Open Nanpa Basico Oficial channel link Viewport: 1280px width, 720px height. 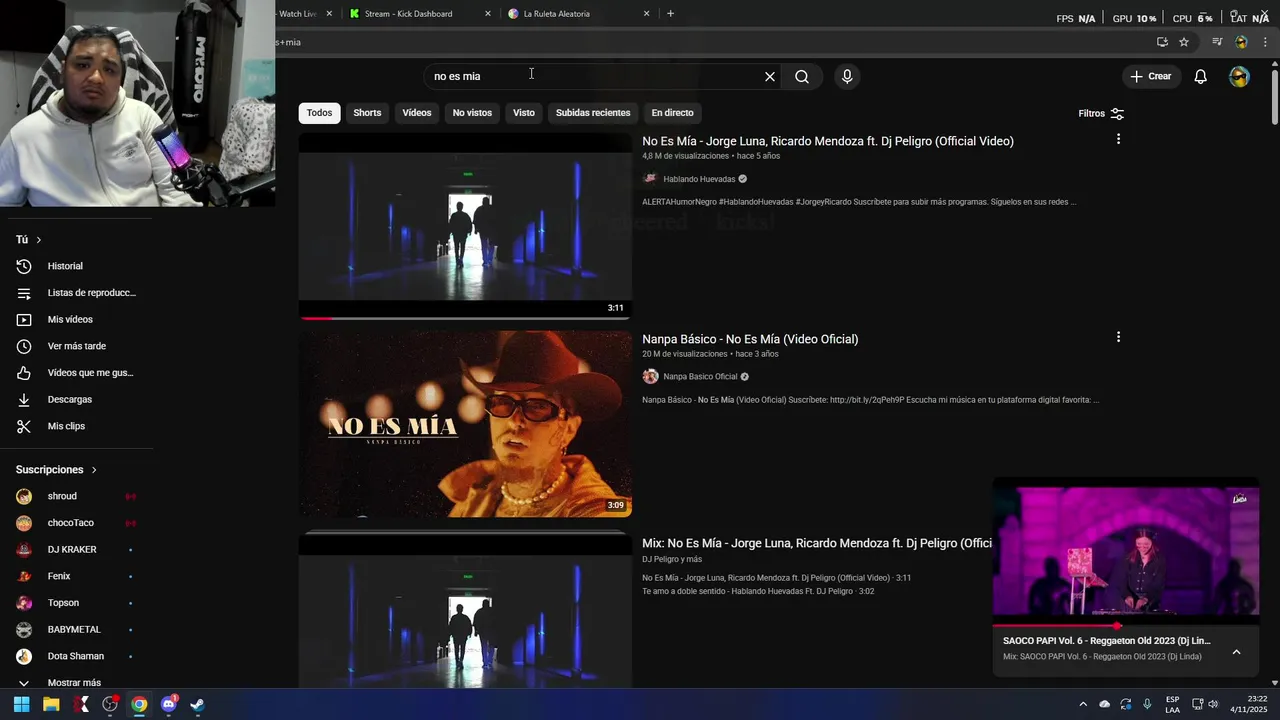700,377
